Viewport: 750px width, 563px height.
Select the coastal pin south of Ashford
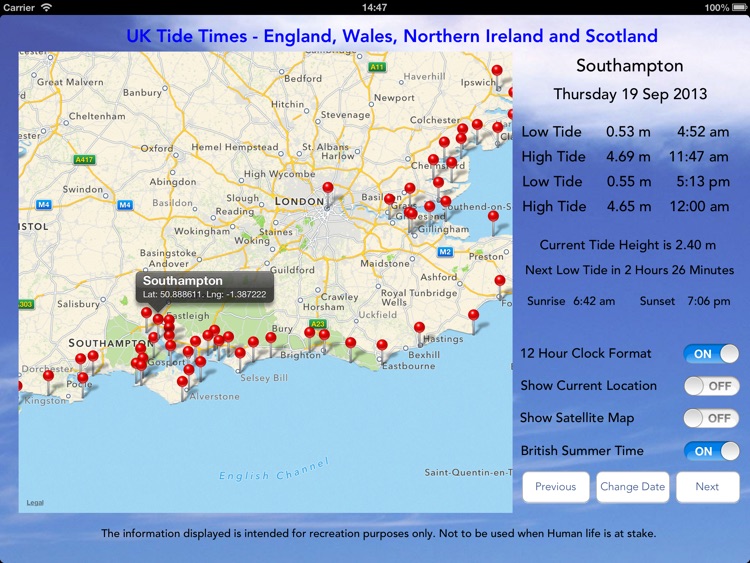click(x=500, y=280)
